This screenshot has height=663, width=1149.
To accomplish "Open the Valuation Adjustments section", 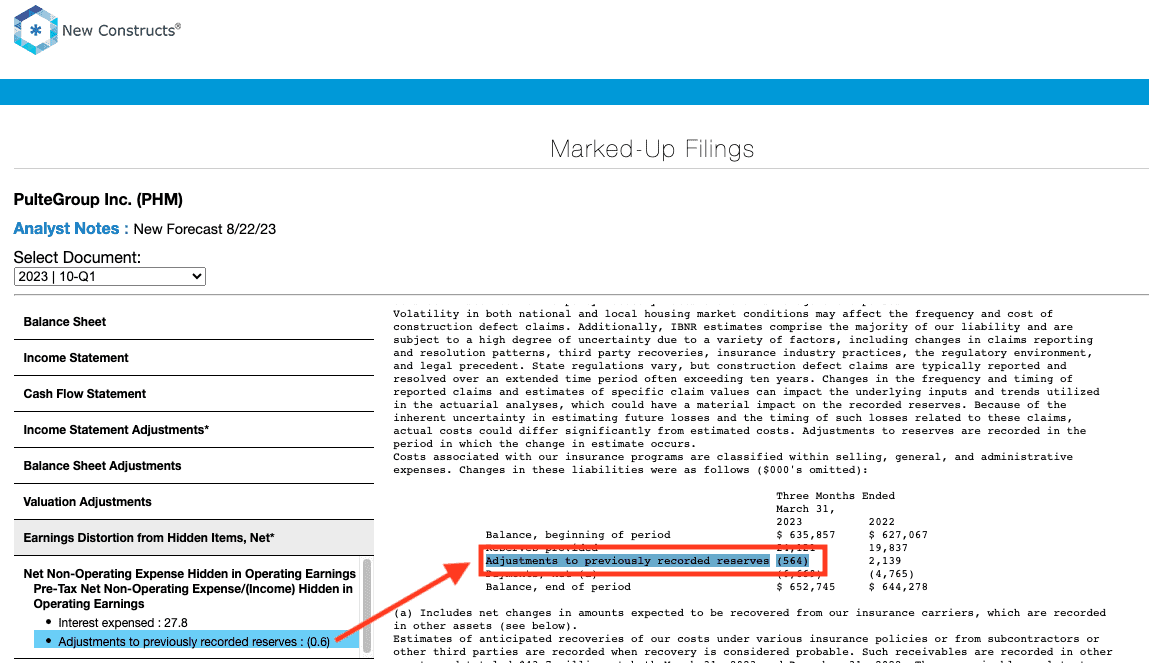I will [x=193, y=501].
